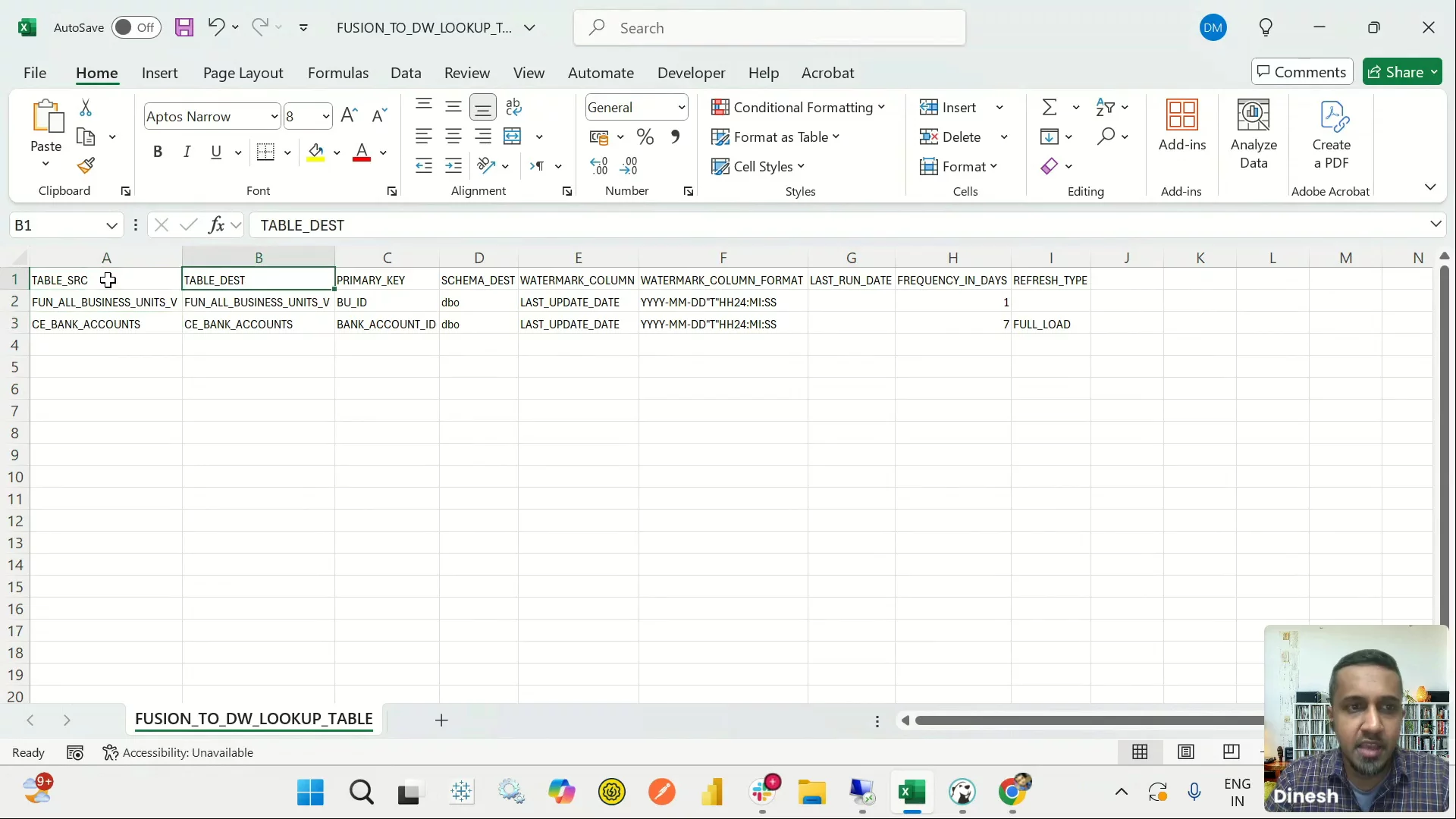
Task: Open the Formulas ribbon tab
Action: [337, 73]
